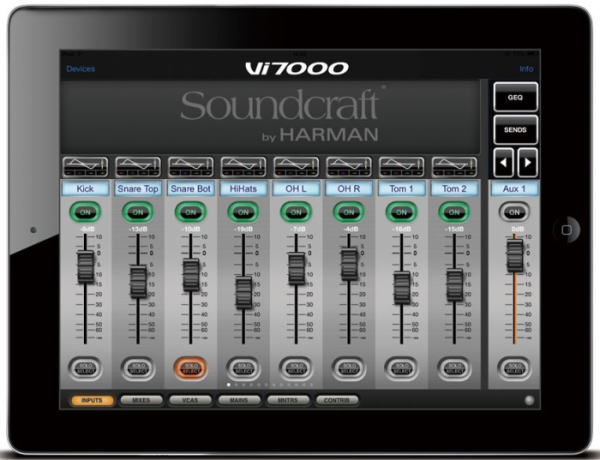The width and height of the screenshot is (600, 460).
Task: Solo/select the Snare Top channel
Action: click(x=138, y=368)
